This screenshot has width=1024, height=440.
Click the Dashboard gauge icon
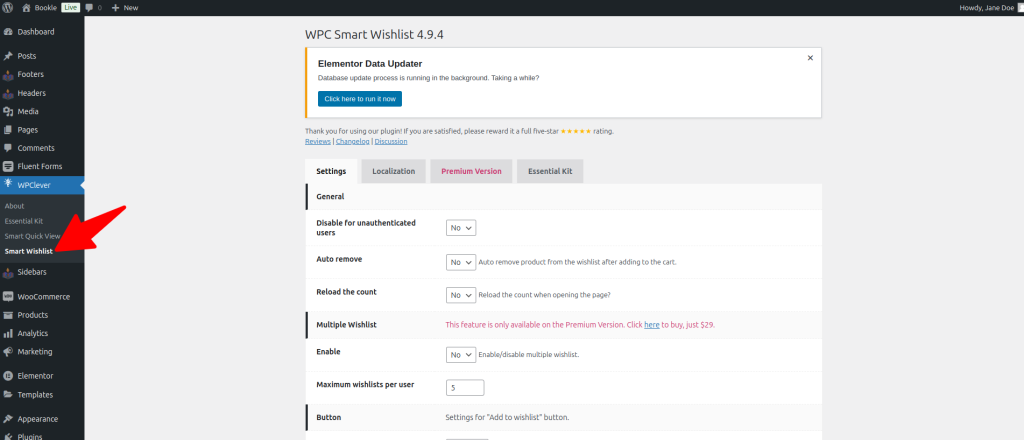tap(8, 32)
